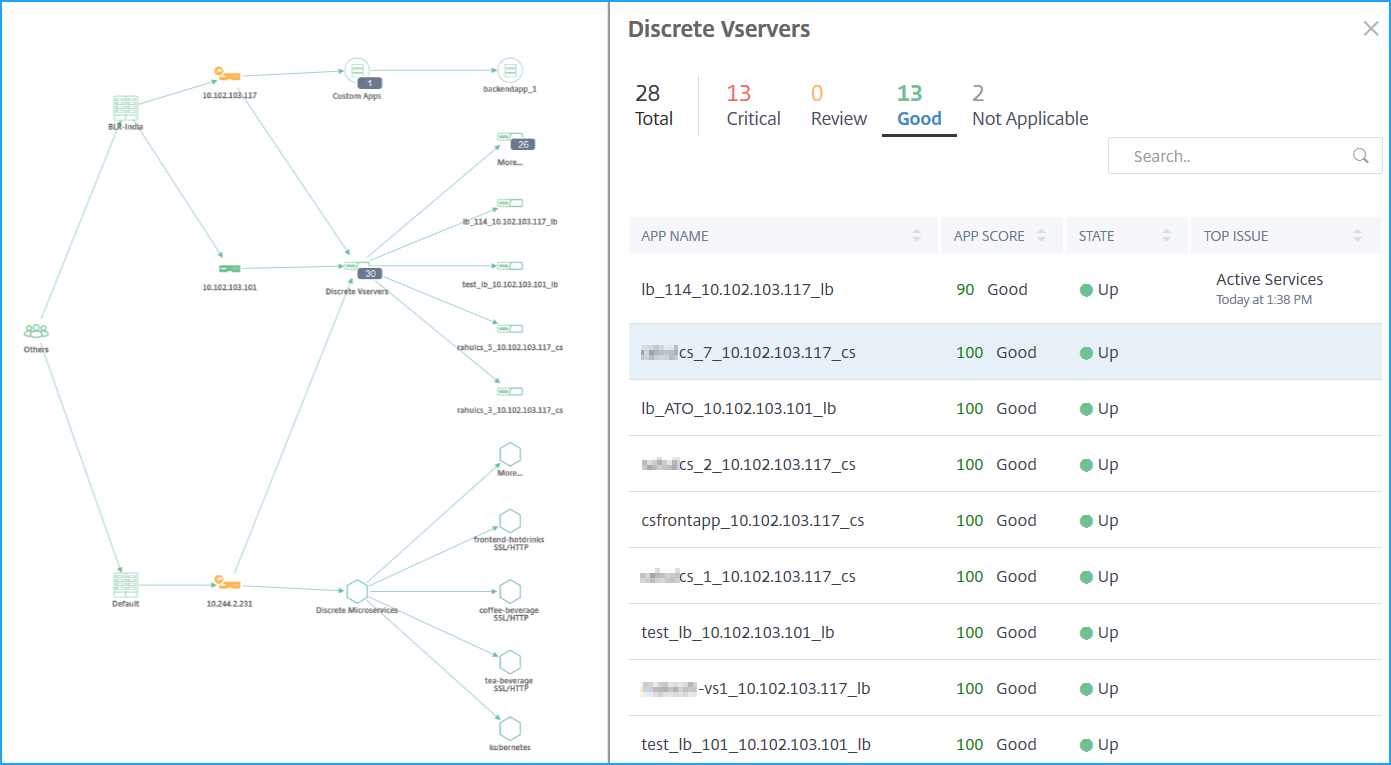Click the 10.244.2.231 instance node icon
Image resolution: width=1391 pixels, height=765 pixels.
[x=226, y=584]
